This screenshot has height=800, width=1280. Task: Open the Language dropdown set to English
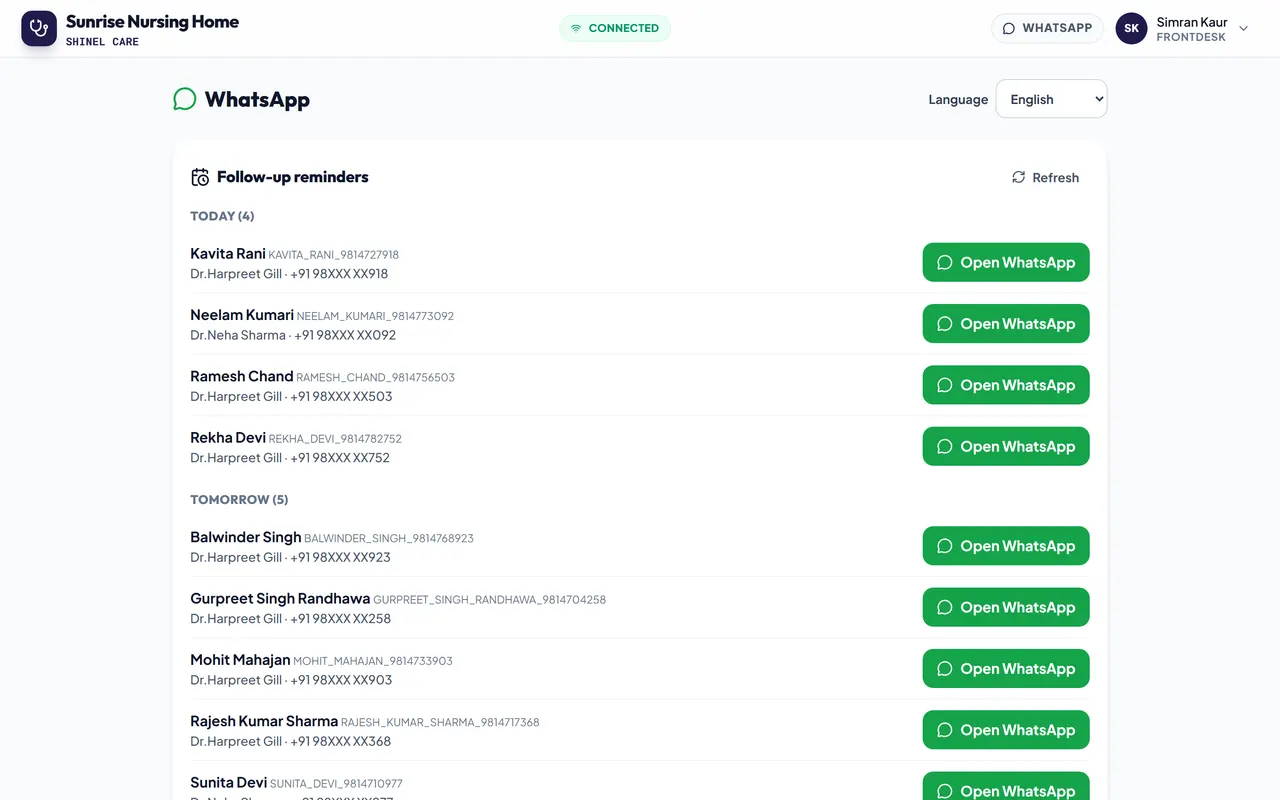click(x=1051, y=99)
